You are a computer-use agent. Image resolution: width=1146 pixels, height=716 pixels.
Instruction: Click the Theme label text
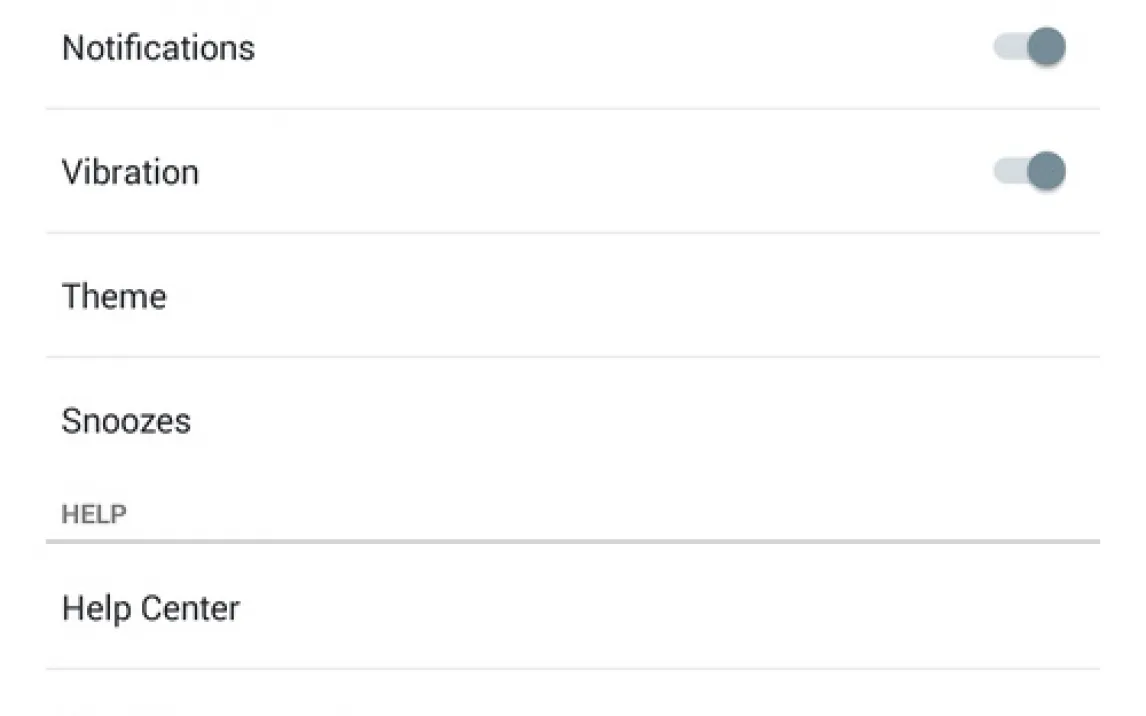pyautogui.click(x=114, y=296)
